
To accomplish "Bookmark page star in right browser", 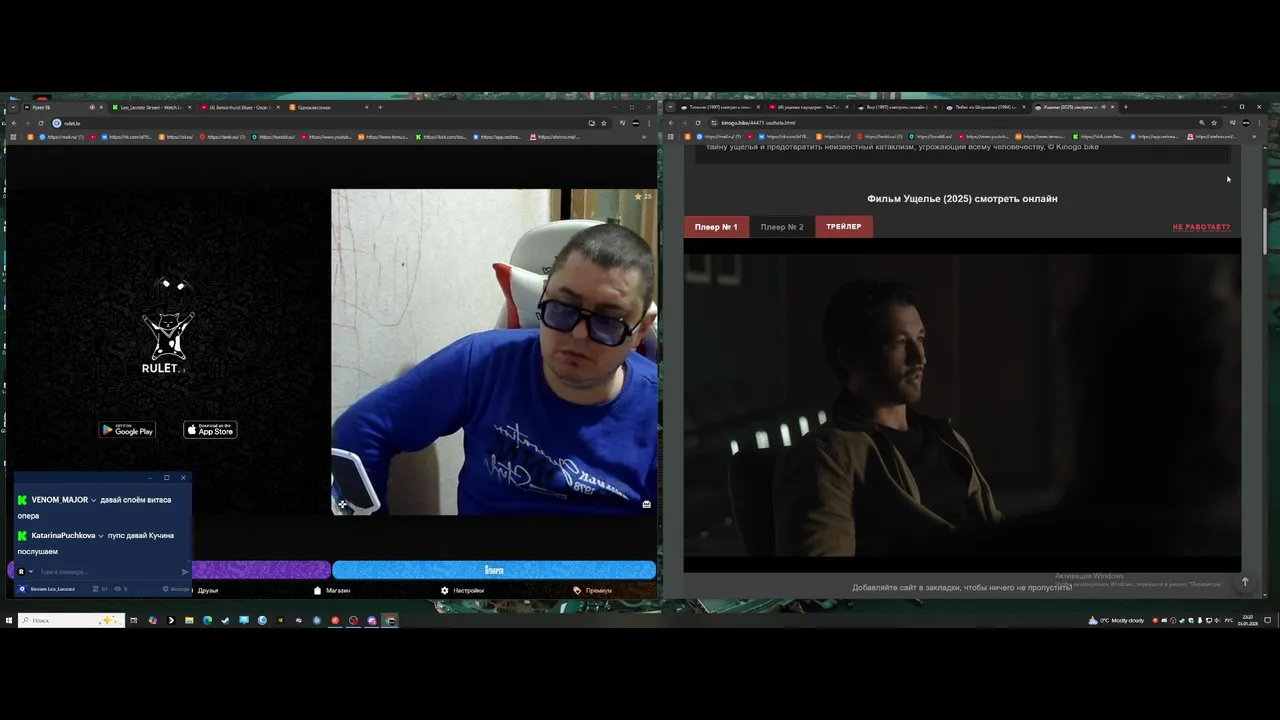I will (x=1214, y=123).
